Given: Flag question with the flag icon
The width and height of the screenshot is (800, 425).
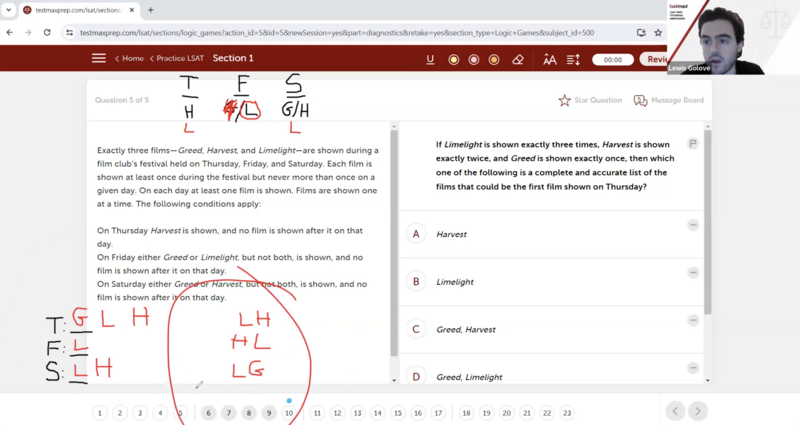Looking at the screenshot, I should [692, 144].
